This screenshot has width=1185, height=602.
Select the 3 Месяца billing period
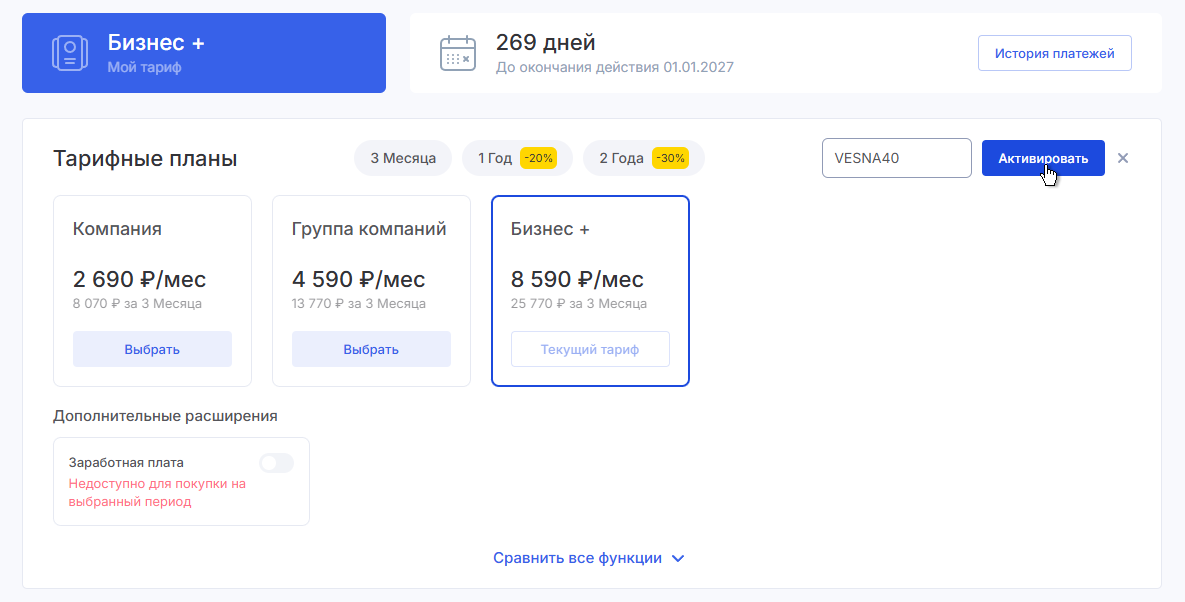coord(402,158)
